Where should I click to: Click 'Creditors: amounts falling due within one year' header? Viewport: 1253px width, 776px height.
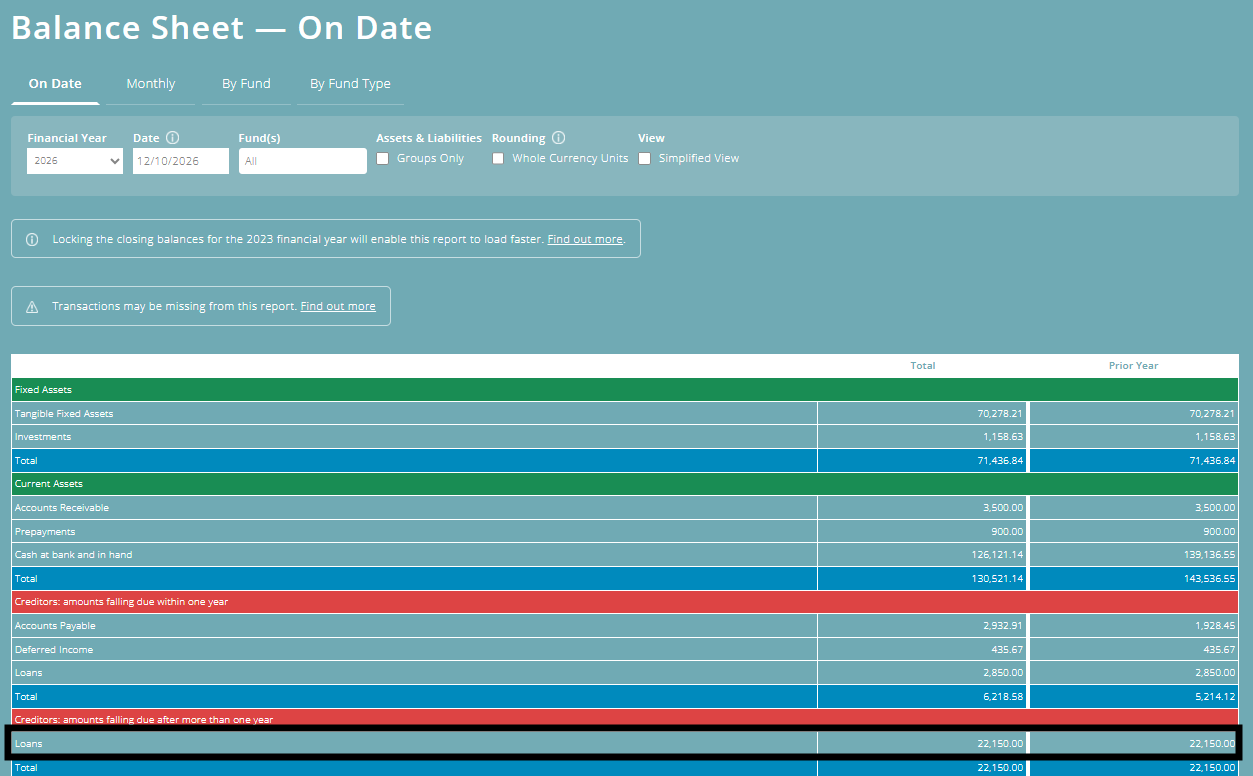(x=625, y=602)
